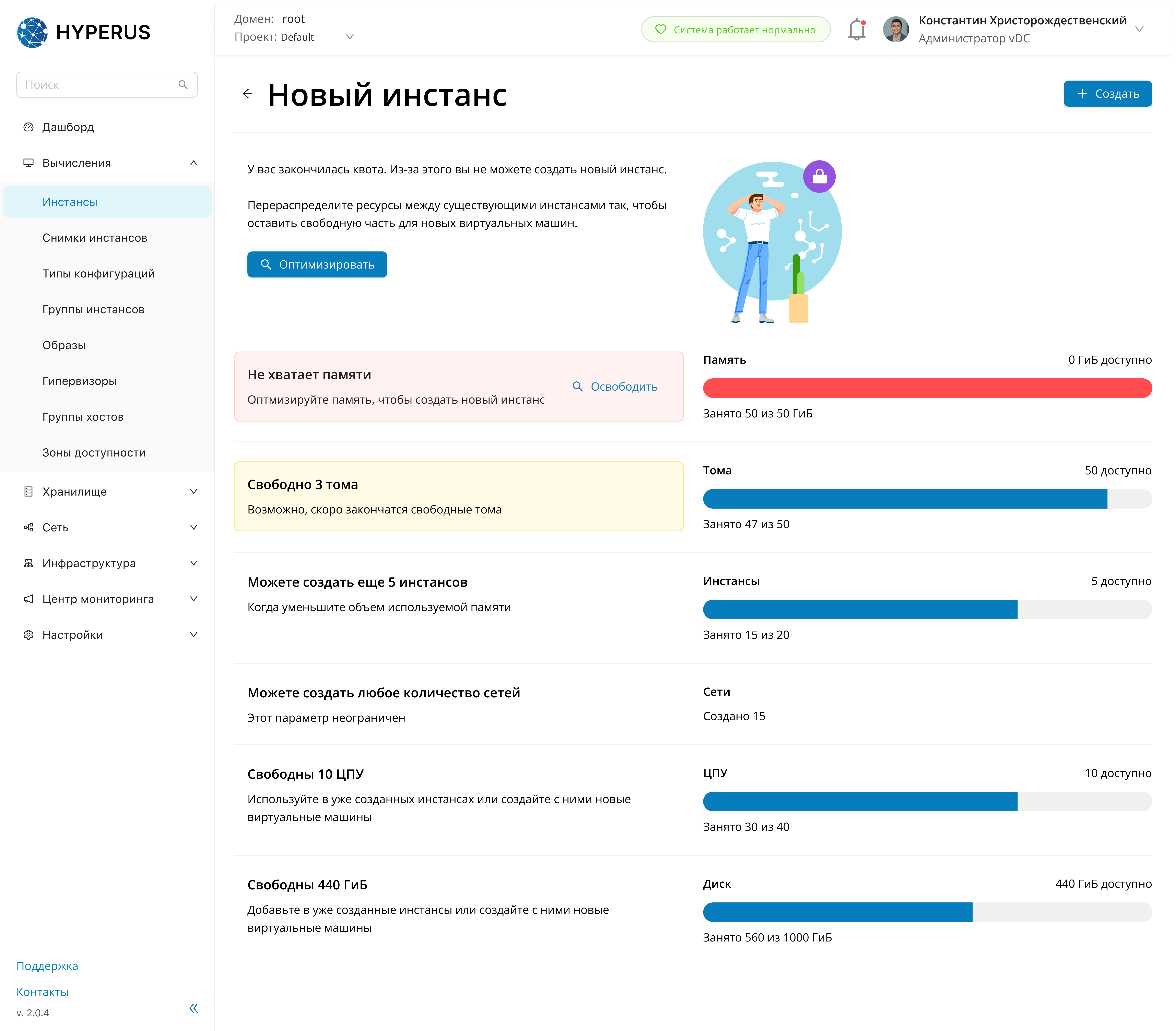The width and height of the screenshot is (1176, 1031).
Task: Click the Дашборд gauge icon
Action: tap(28, 127)
